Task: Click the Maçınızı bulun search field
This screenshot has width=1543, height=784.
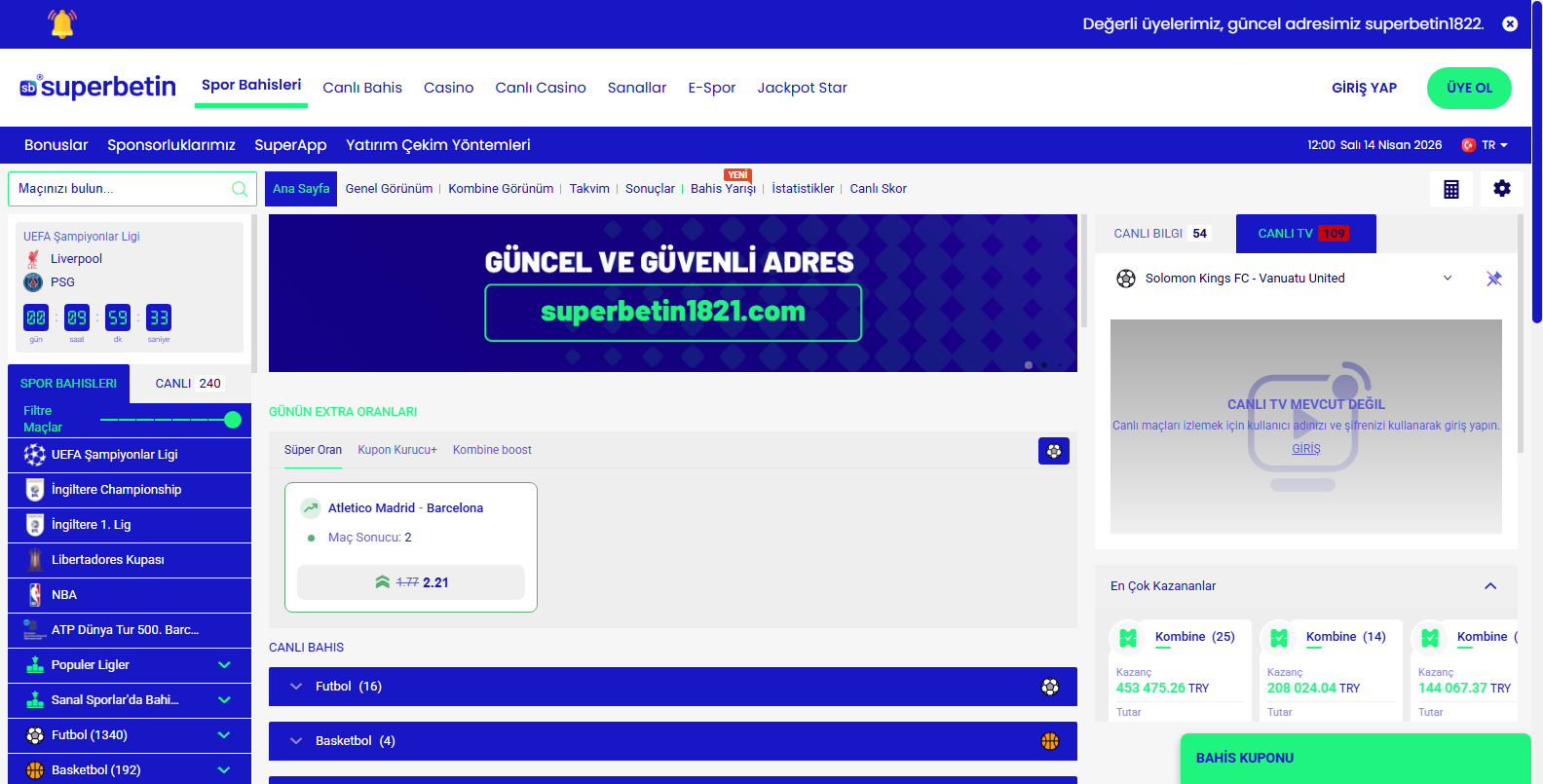Action: pyautogui.click(x=132, y=189)
